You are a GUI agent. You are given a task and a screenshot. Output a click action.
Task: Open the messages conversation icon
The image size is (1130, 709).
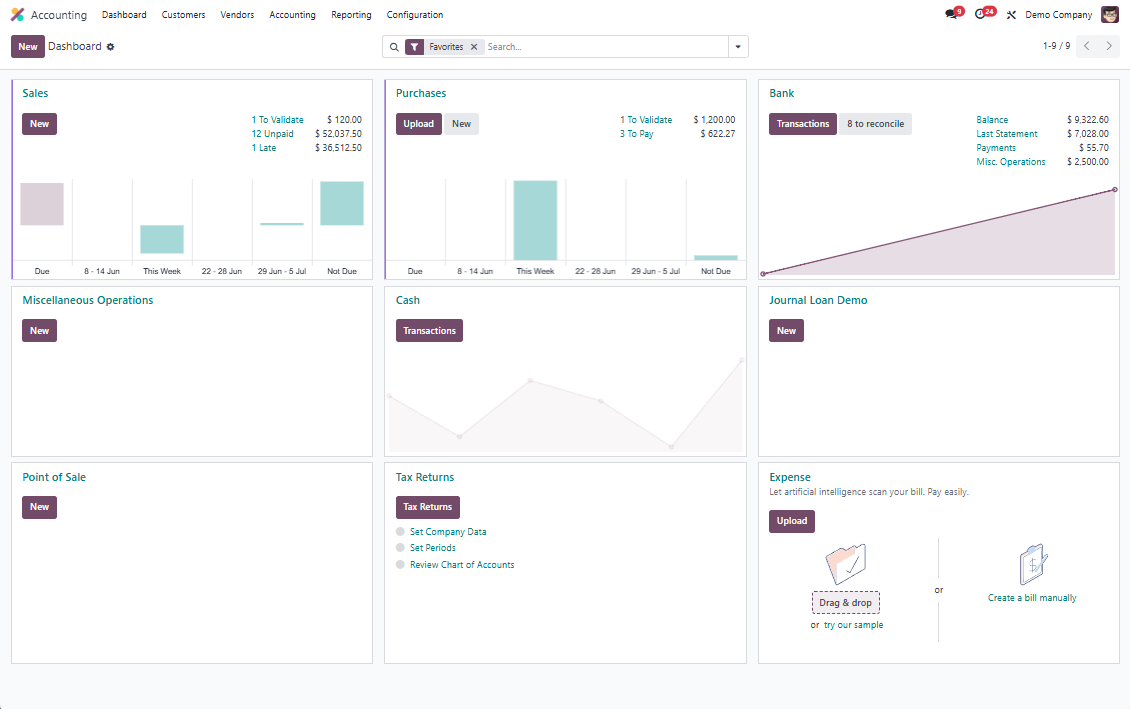pyautogui.click(x=951, y=15)
